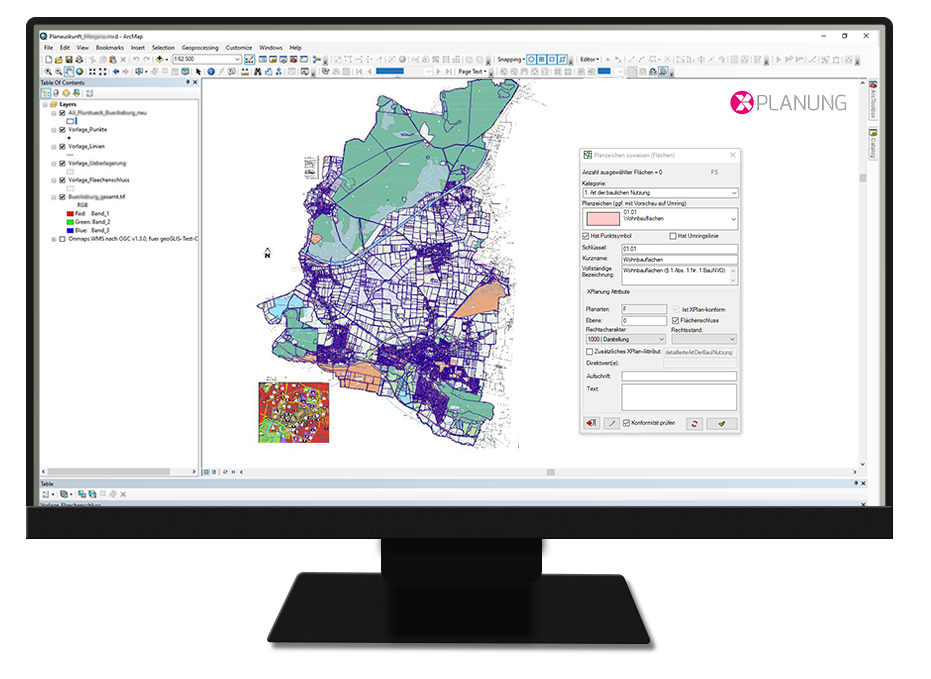Image resolution: width=931 pixels, height=679 pixels.
Task: Click the pink Wohnbauflächen symbol swatch
Action: coord(602,217)
